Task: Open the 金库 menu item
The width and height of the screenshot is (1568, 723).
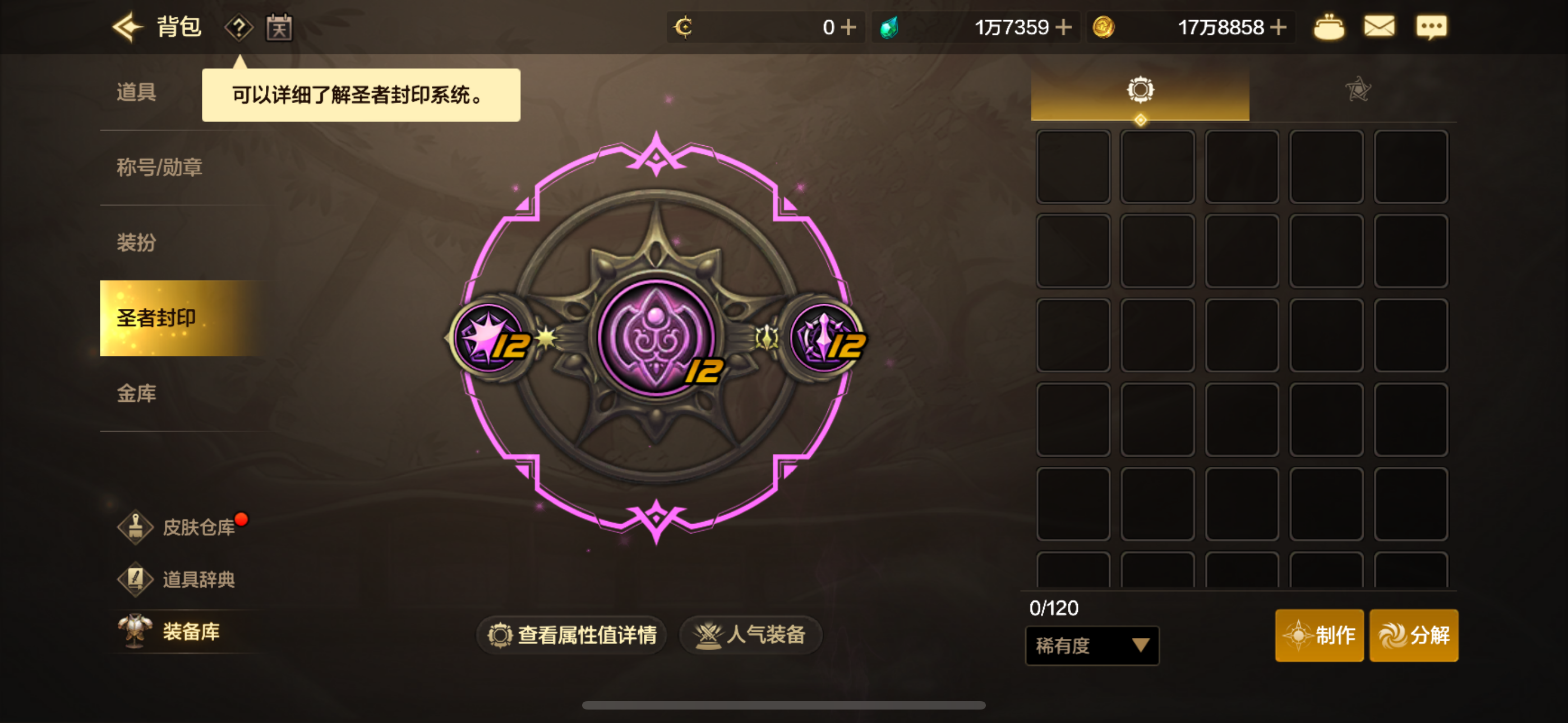Action: click(137, 393)
